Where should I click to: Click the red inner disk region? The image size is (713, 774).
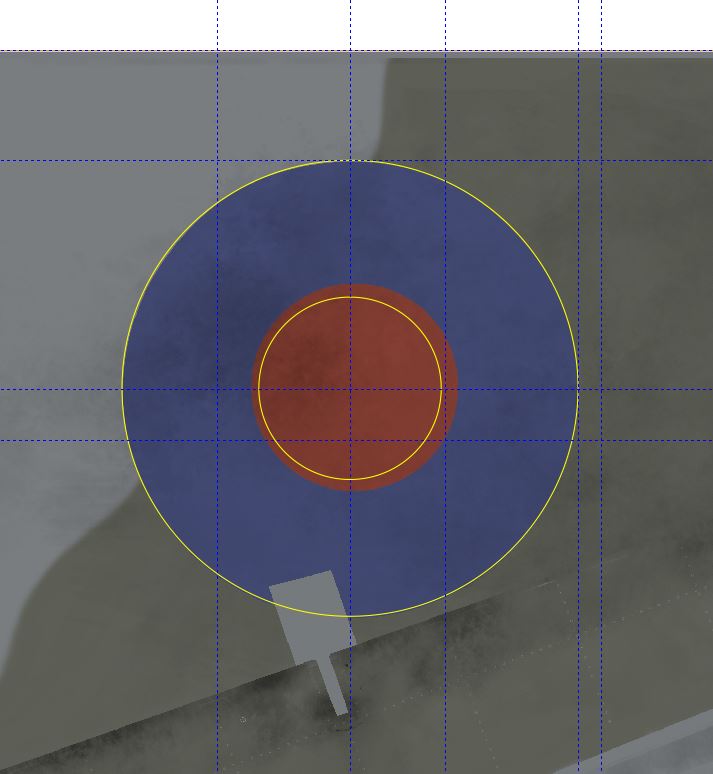[355, 387]
